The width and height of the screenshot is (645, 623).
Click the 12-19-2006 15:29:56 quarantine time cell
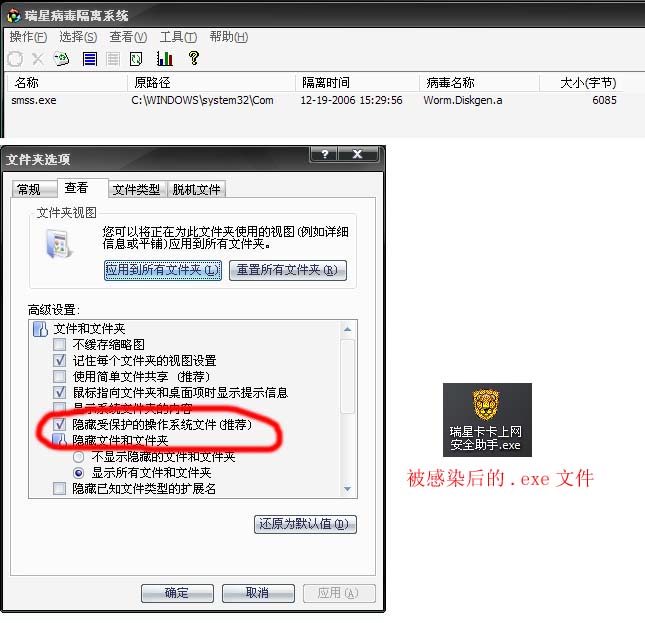(x=351, y=100)
